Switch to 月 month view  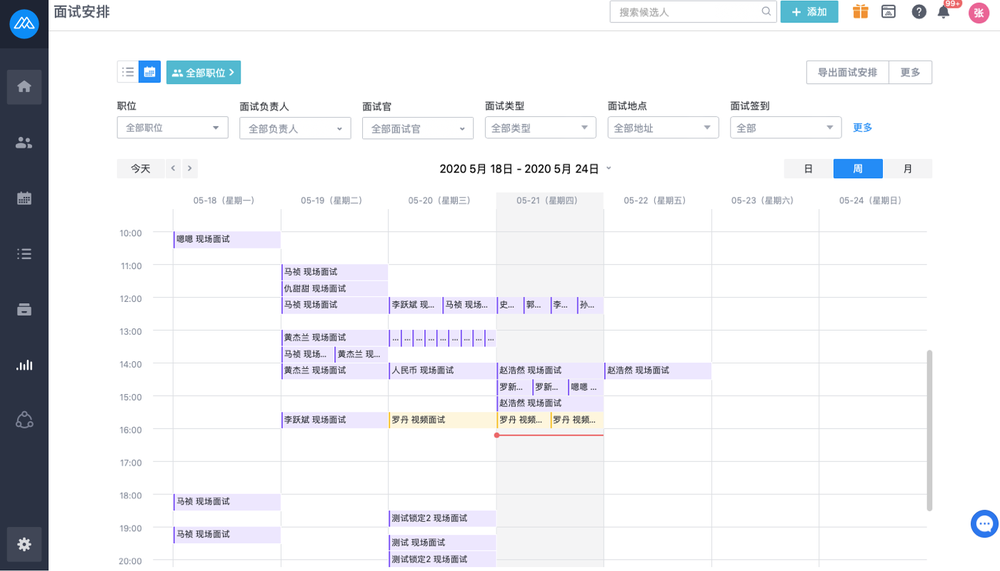908,168
